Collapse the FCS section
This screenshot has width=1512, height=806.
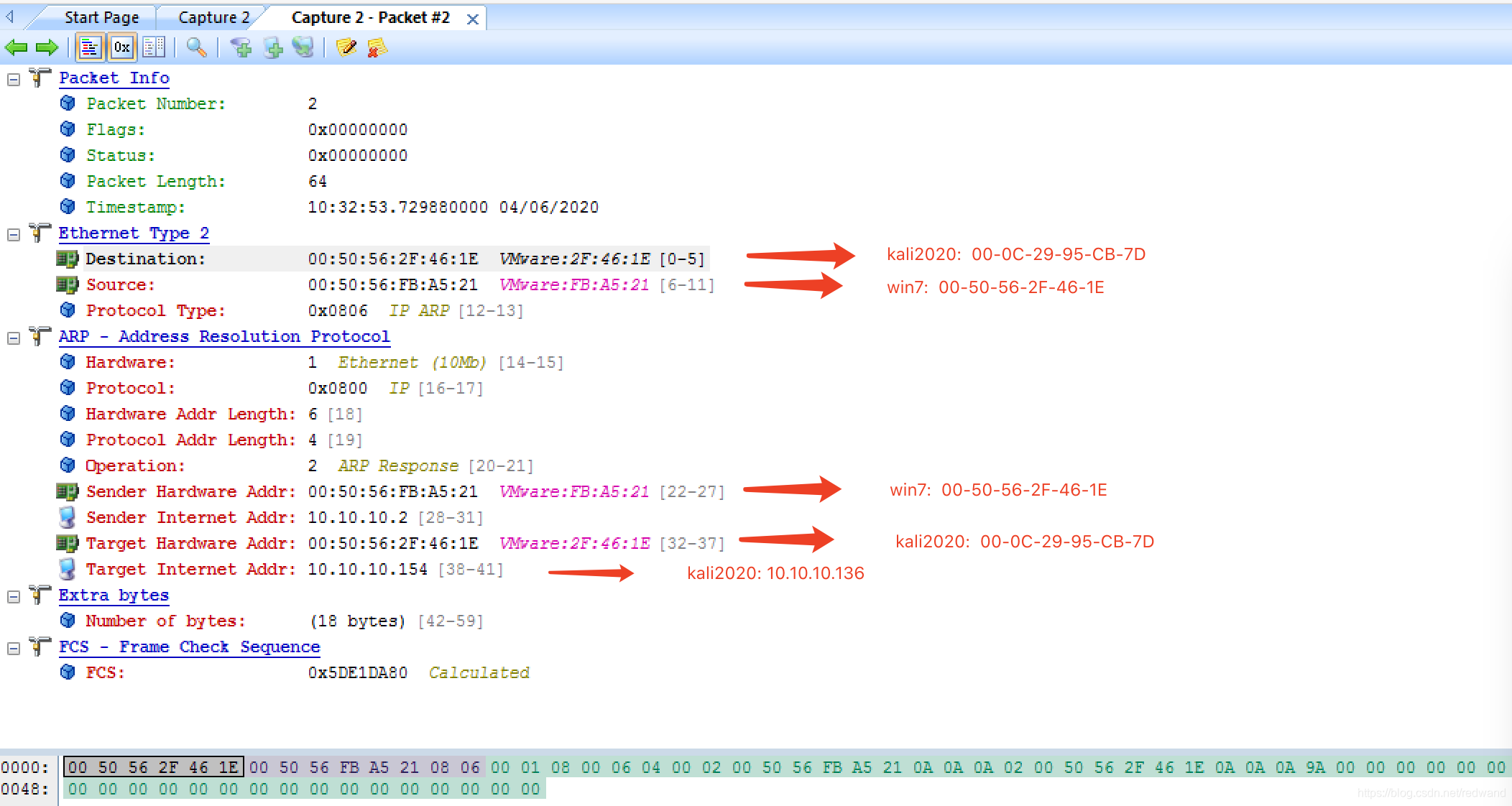tap(13, 649)
